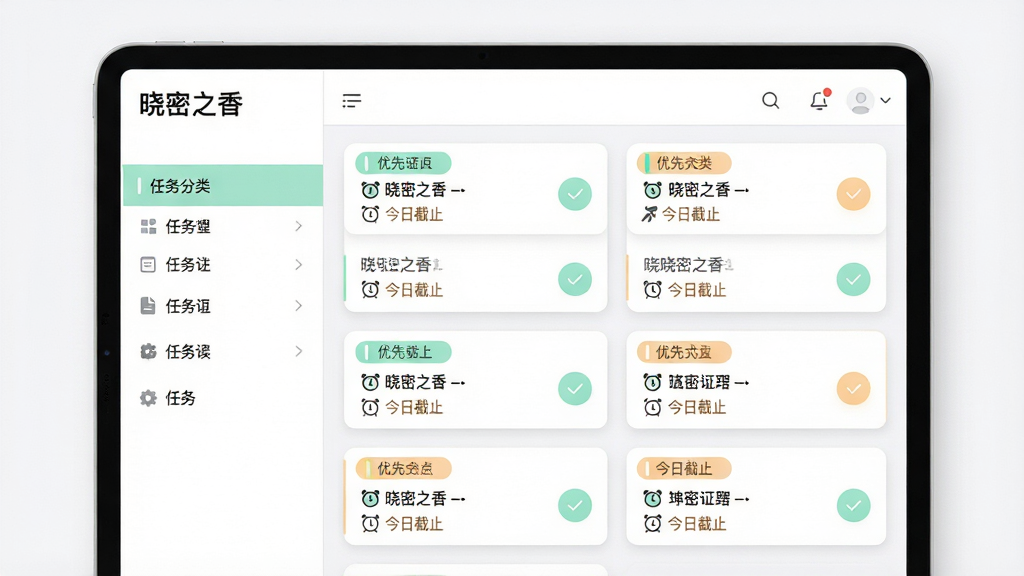Toggle check circle in orange-bar 晓晓密之香 card
Viewport: 1024px width, 576px height.
click(x=854, y=280)
